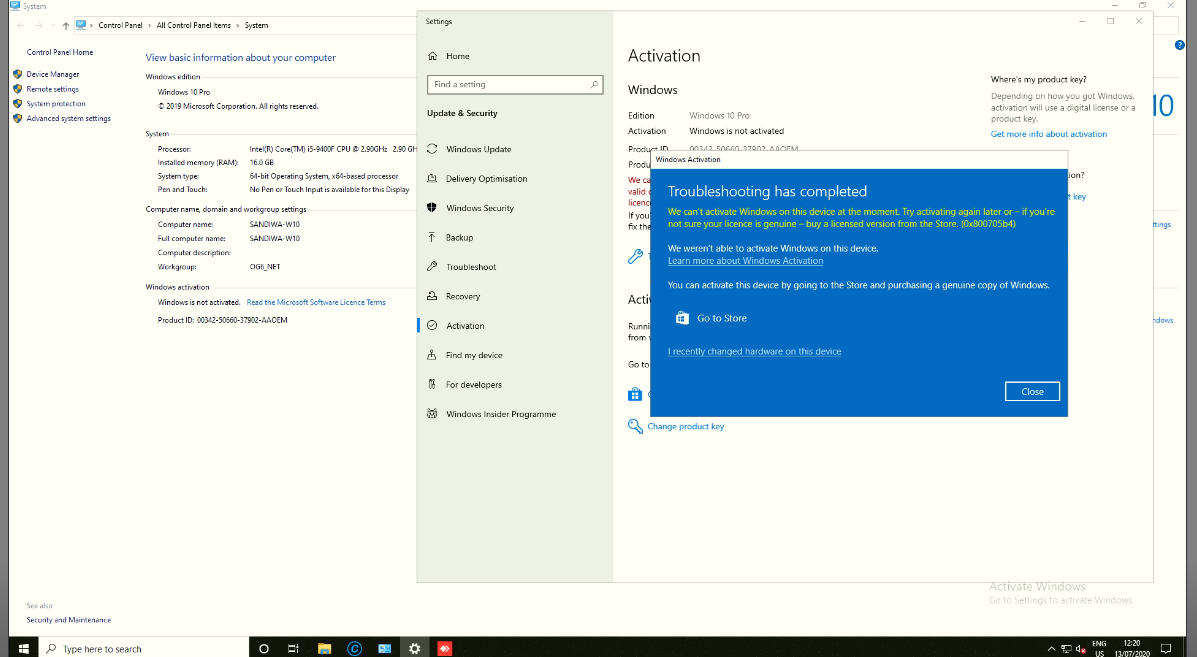Image resolution: width=1197 pixels, height=657 pixels.
Task: Select Find my device in sidebar
Action: [x=474, y=355]
